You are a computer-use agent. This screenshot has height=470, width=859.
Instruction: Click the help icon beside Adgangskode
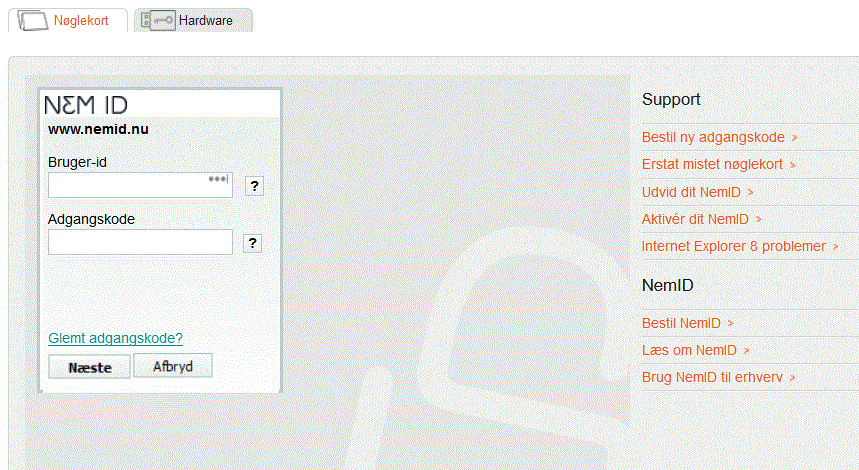pyautogui.click(x=253, y=243)
